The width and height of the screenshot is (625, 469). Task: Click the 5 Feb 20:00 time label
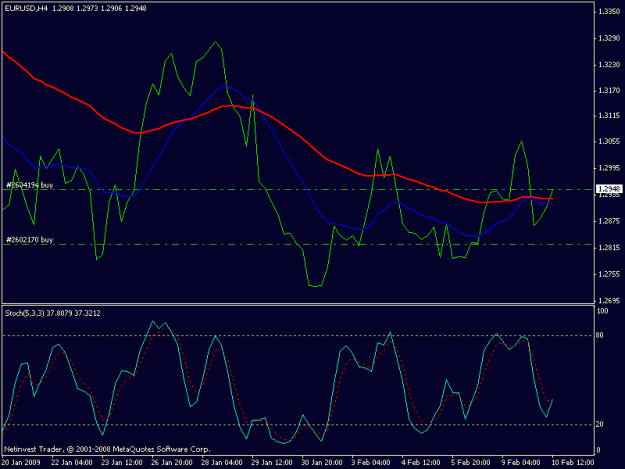[x=471, y=463]
